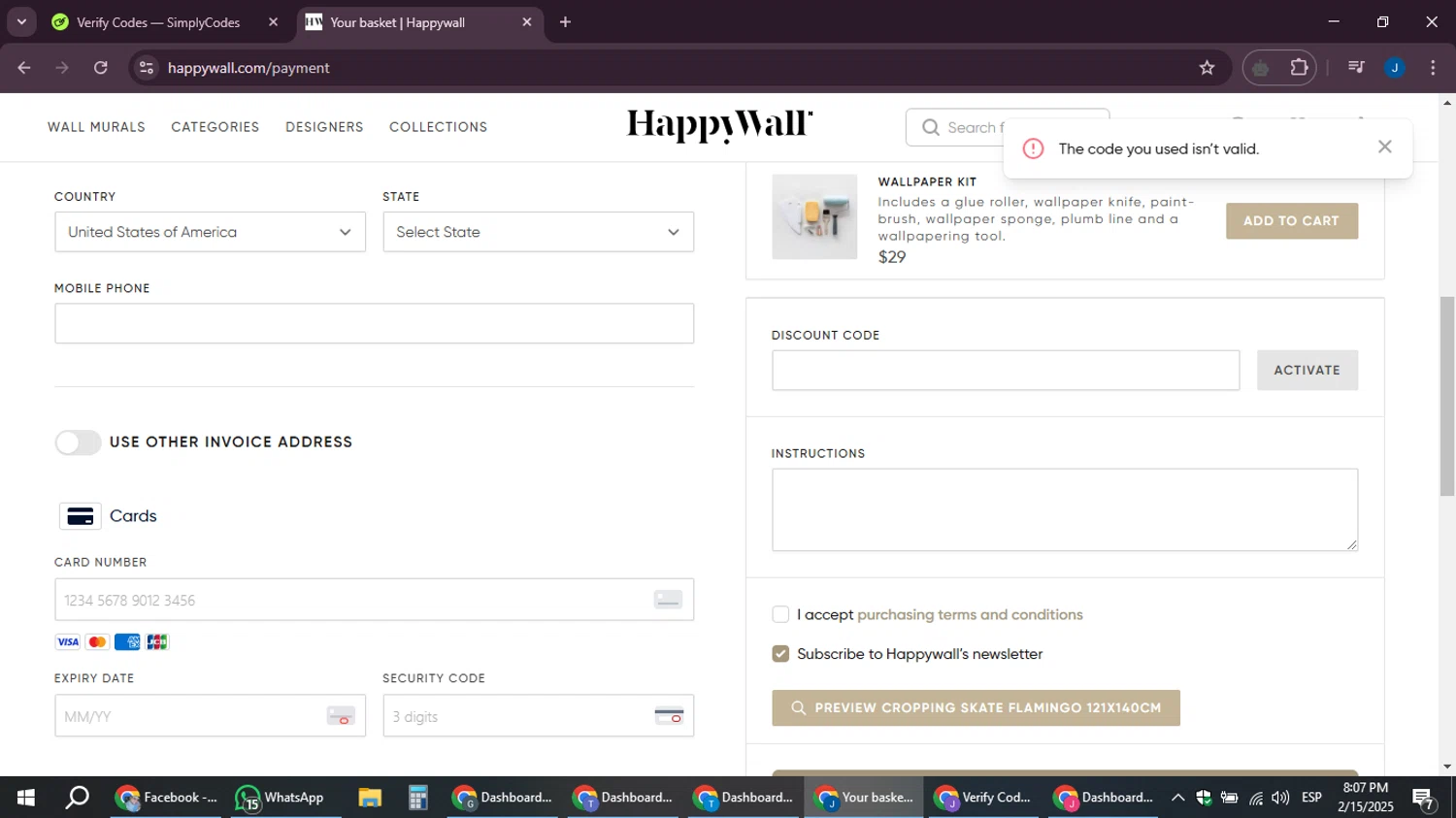
Task: Open Windows Start menu
Action: (26, 798)
